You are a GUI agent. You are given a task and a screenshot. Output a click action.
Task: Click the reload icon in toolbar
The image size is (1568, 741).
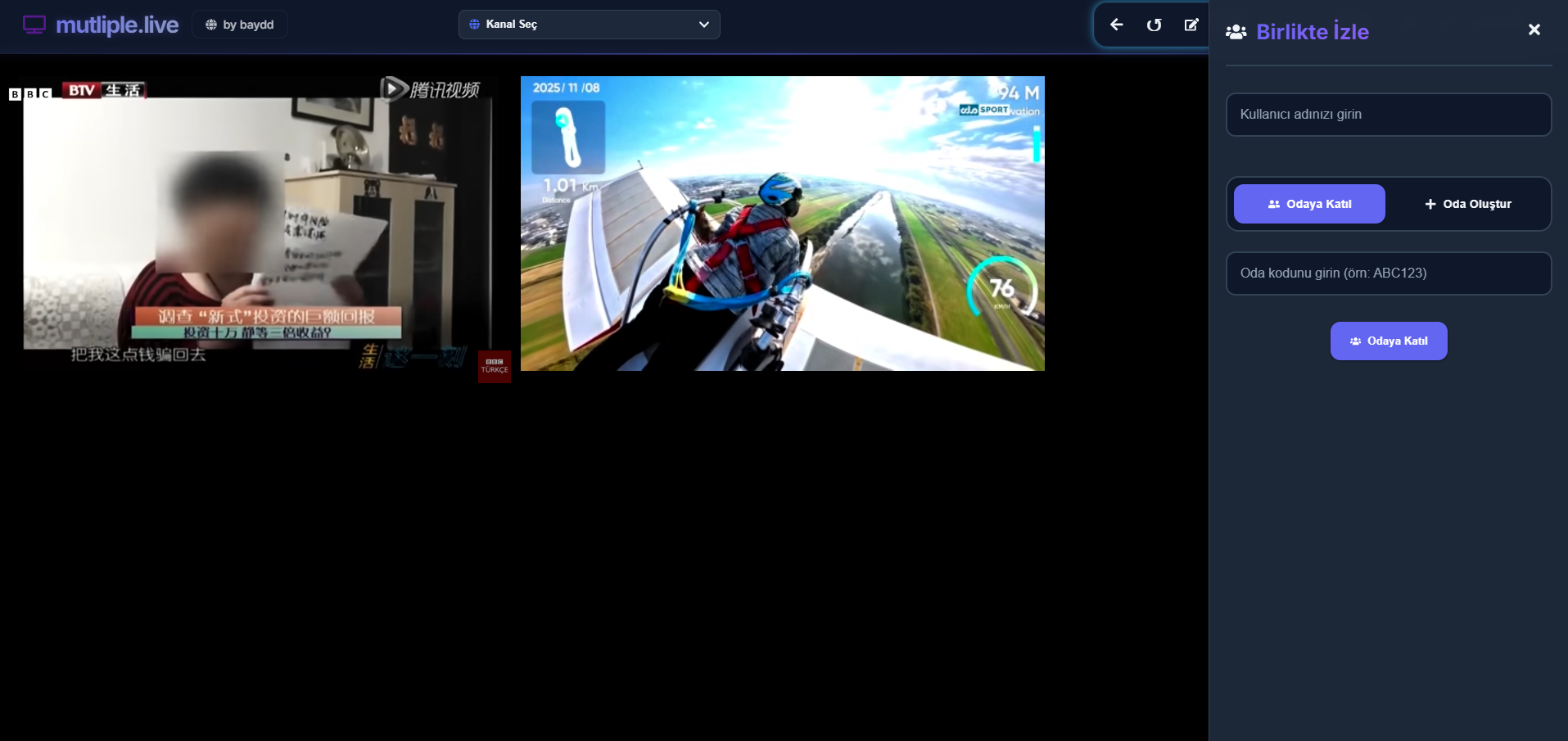point(1154,25)
